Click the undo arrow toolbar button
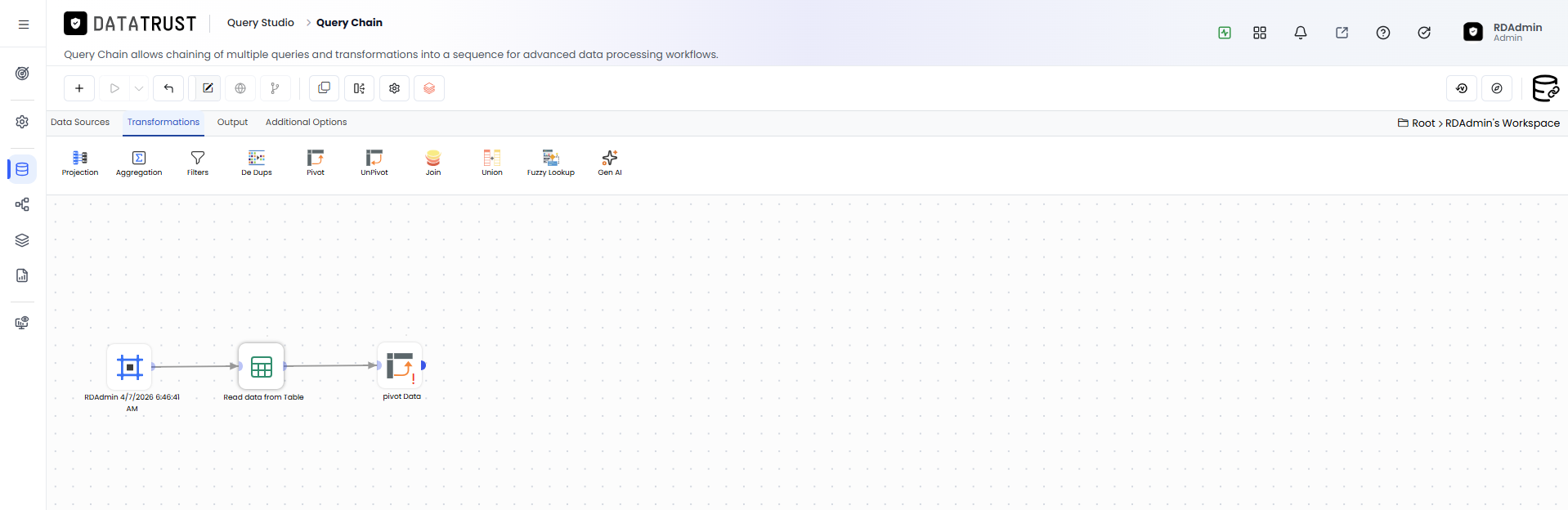 [x=168, y=88]
